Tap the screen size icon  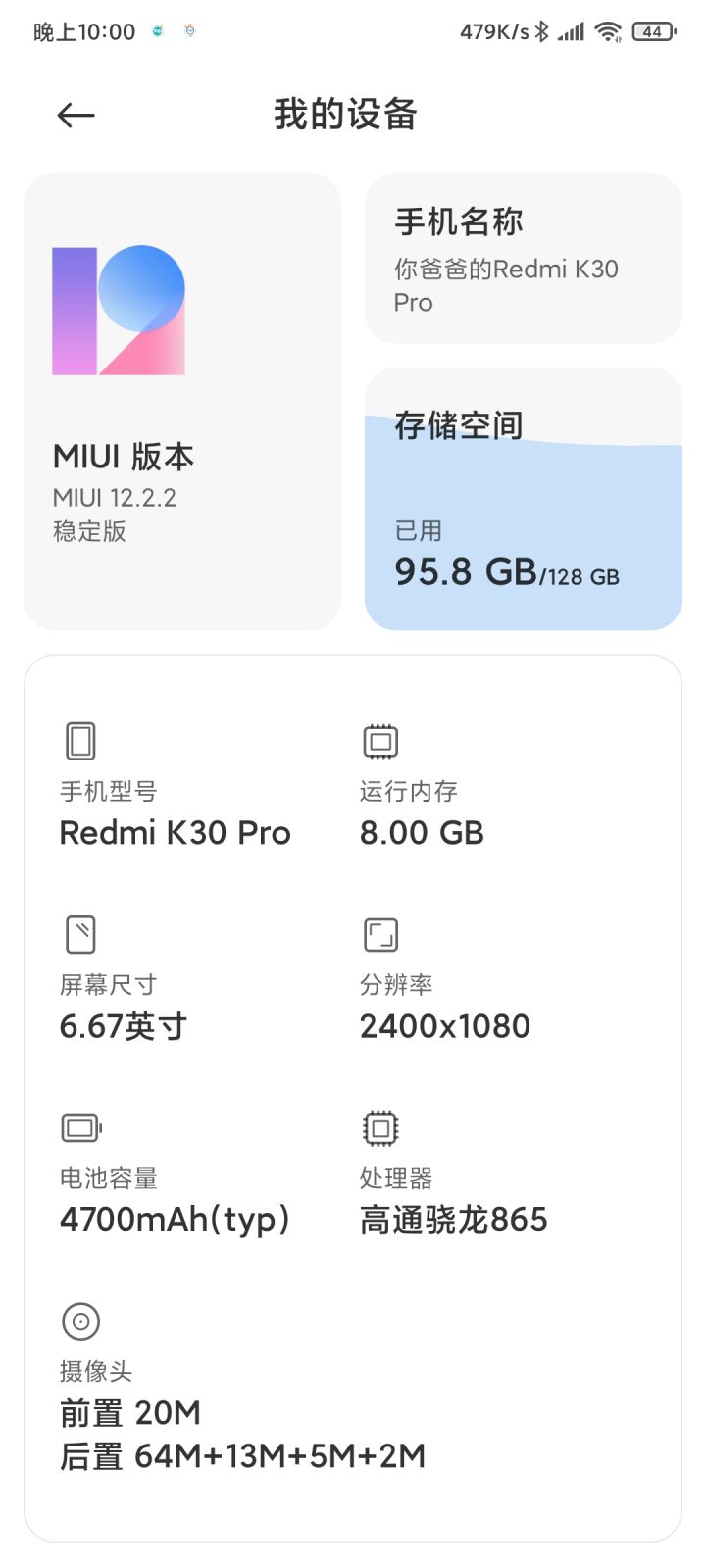point(80,934)
